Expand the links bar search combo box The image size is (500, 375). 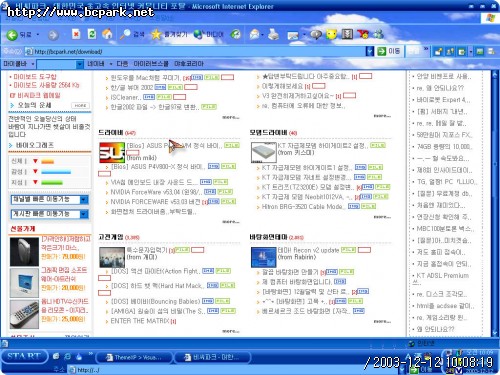(80, 64)
